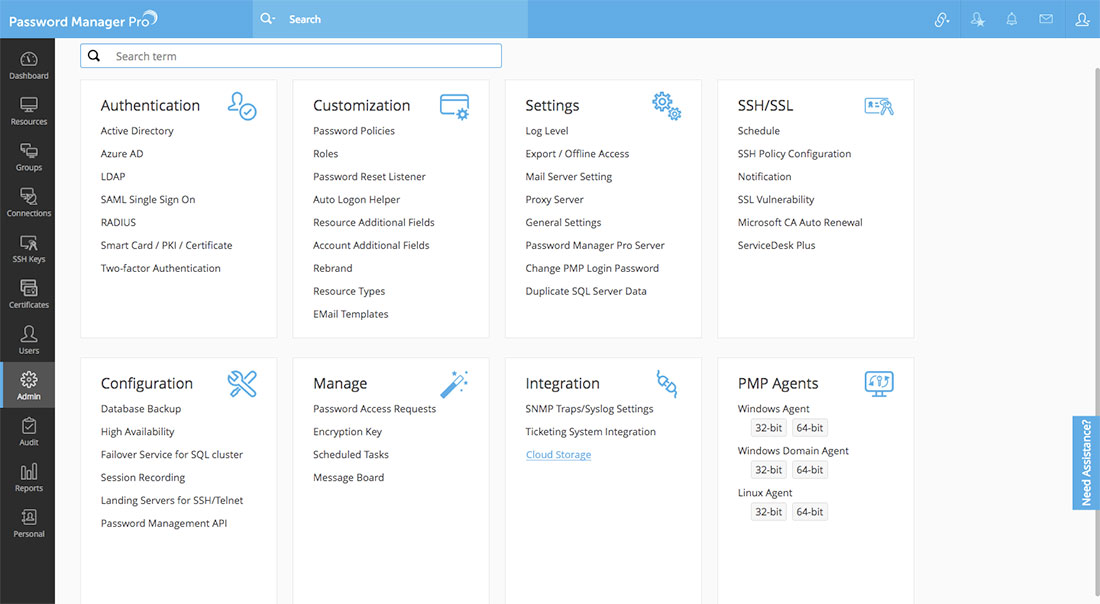Image resolution: width=1100 pixels, height=604 pixels.
Task: Open Password Policies
Action: [354, 131]
